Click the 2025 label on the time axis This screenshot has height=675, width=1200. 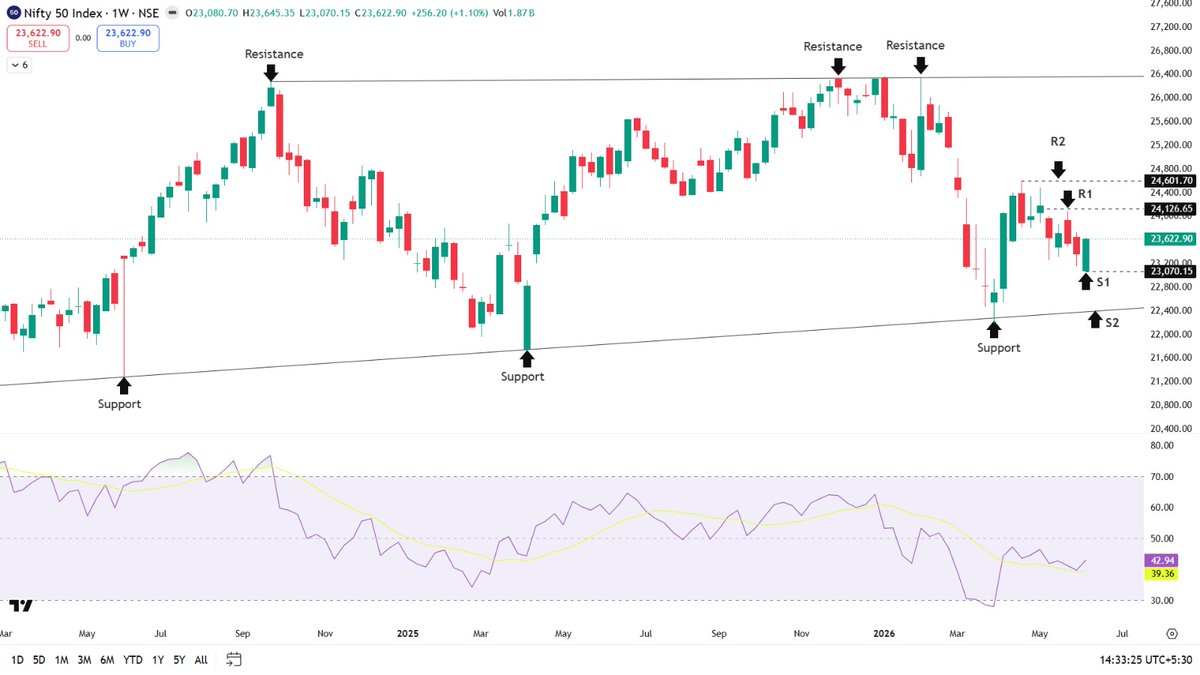[407, 634]
